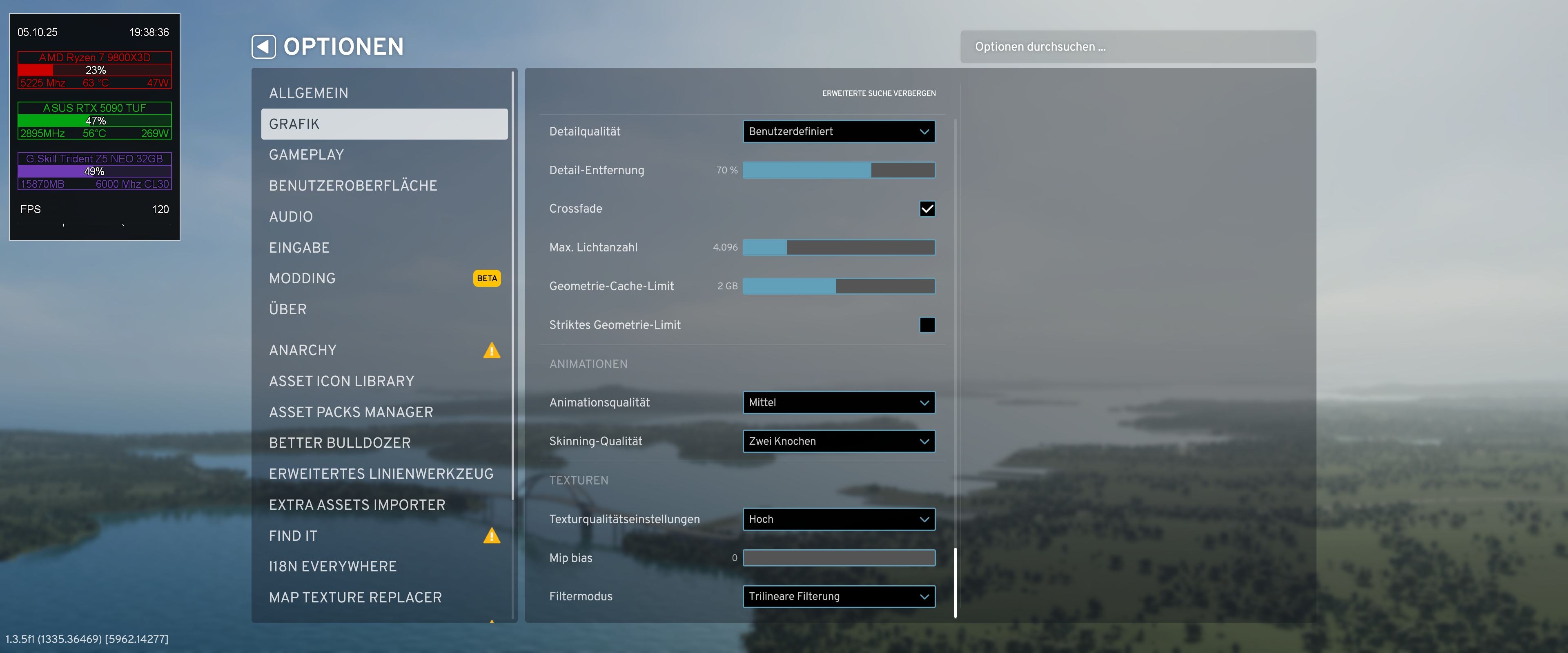The image size is (1568, 653).
Task: Toggle the Crossfade checkbox
Action: tap(927, 209)
